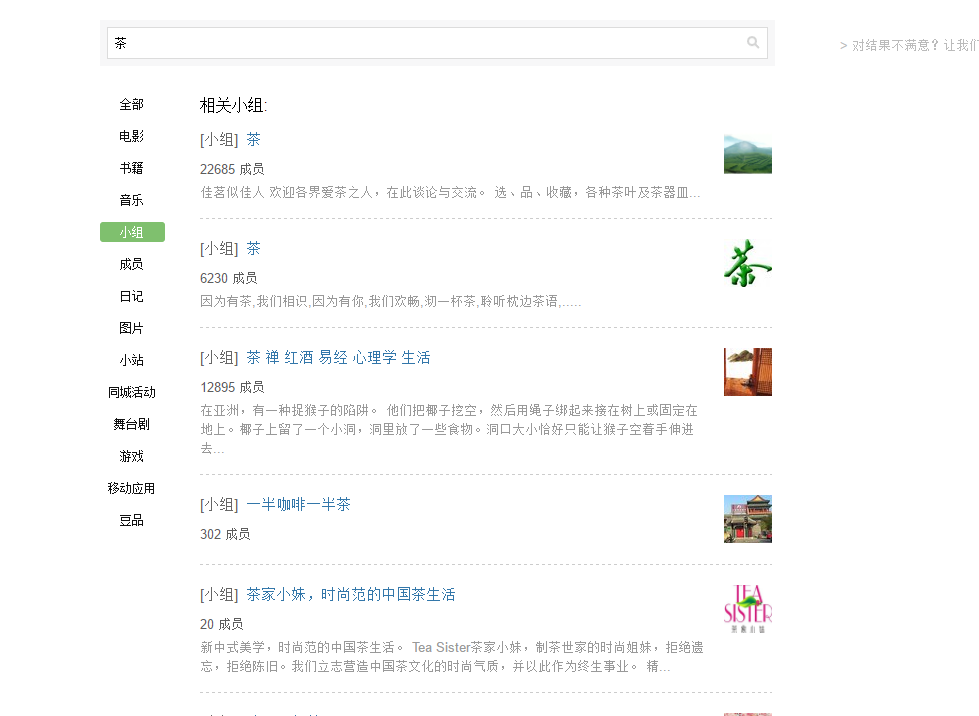Filter results by 成员

tap(131, 264)
